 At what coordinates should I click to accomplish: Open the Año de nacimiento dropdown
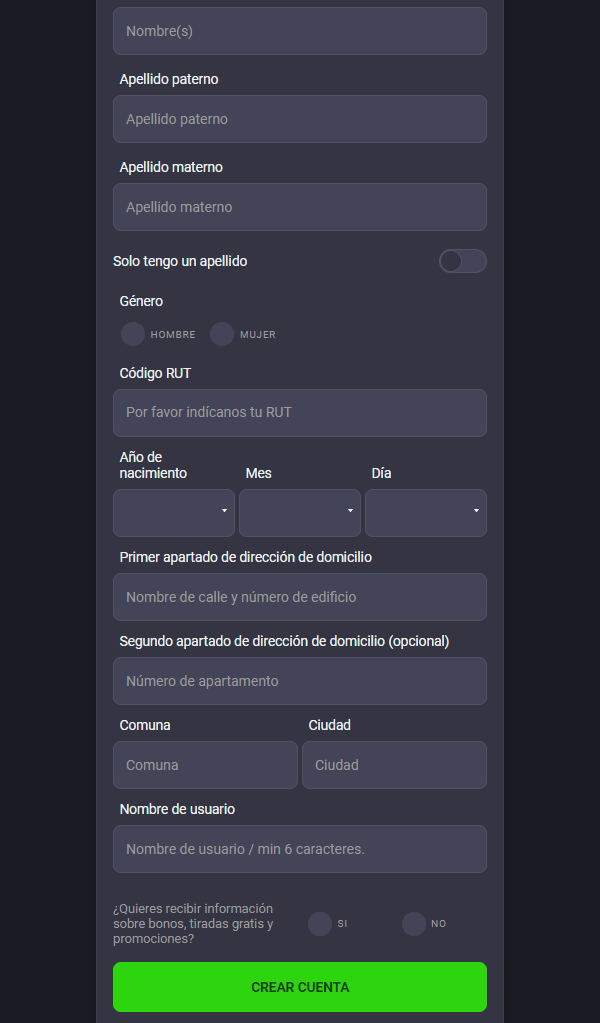point(174,513)
